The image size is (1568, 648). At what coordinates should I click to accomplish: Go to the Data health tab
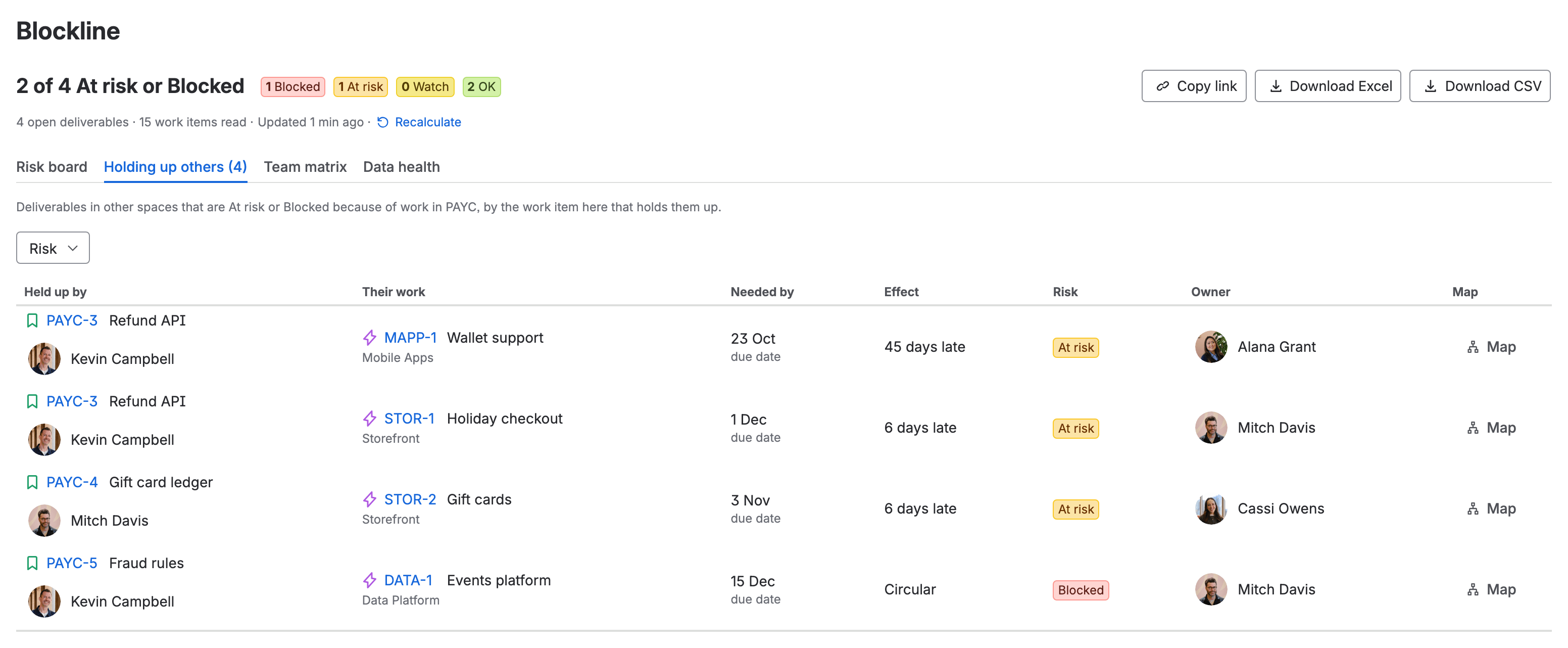pos(401,167)
